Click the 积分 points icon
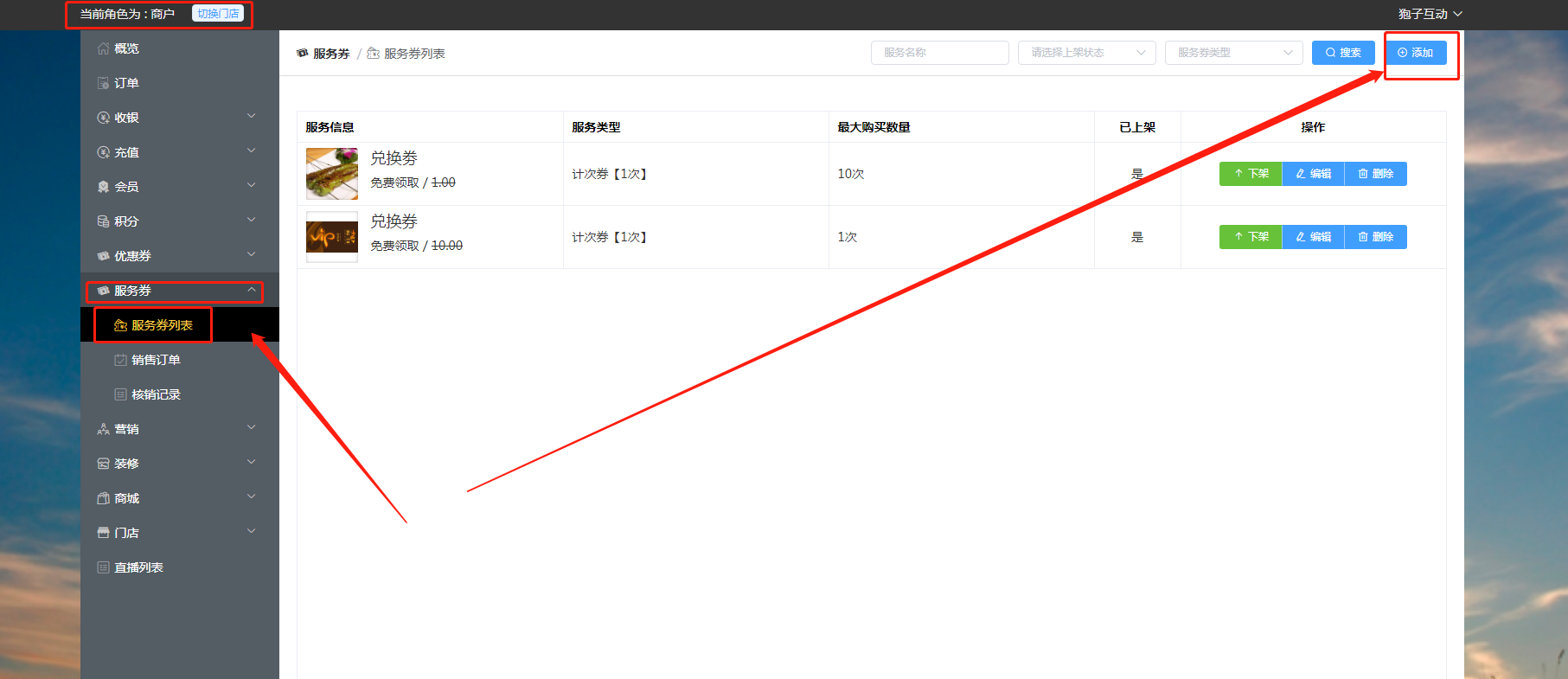 point(104,221)
